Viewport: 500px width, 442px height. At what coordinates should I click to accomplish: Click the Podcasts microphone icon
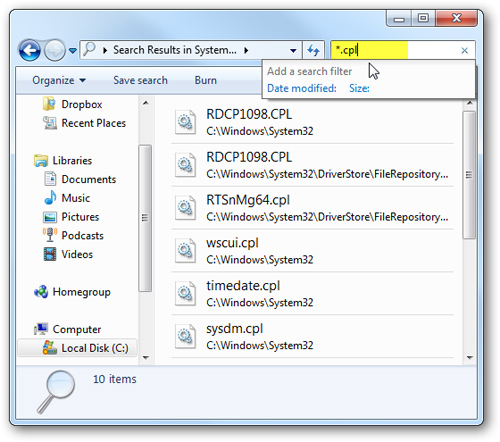tap(50, 235)
